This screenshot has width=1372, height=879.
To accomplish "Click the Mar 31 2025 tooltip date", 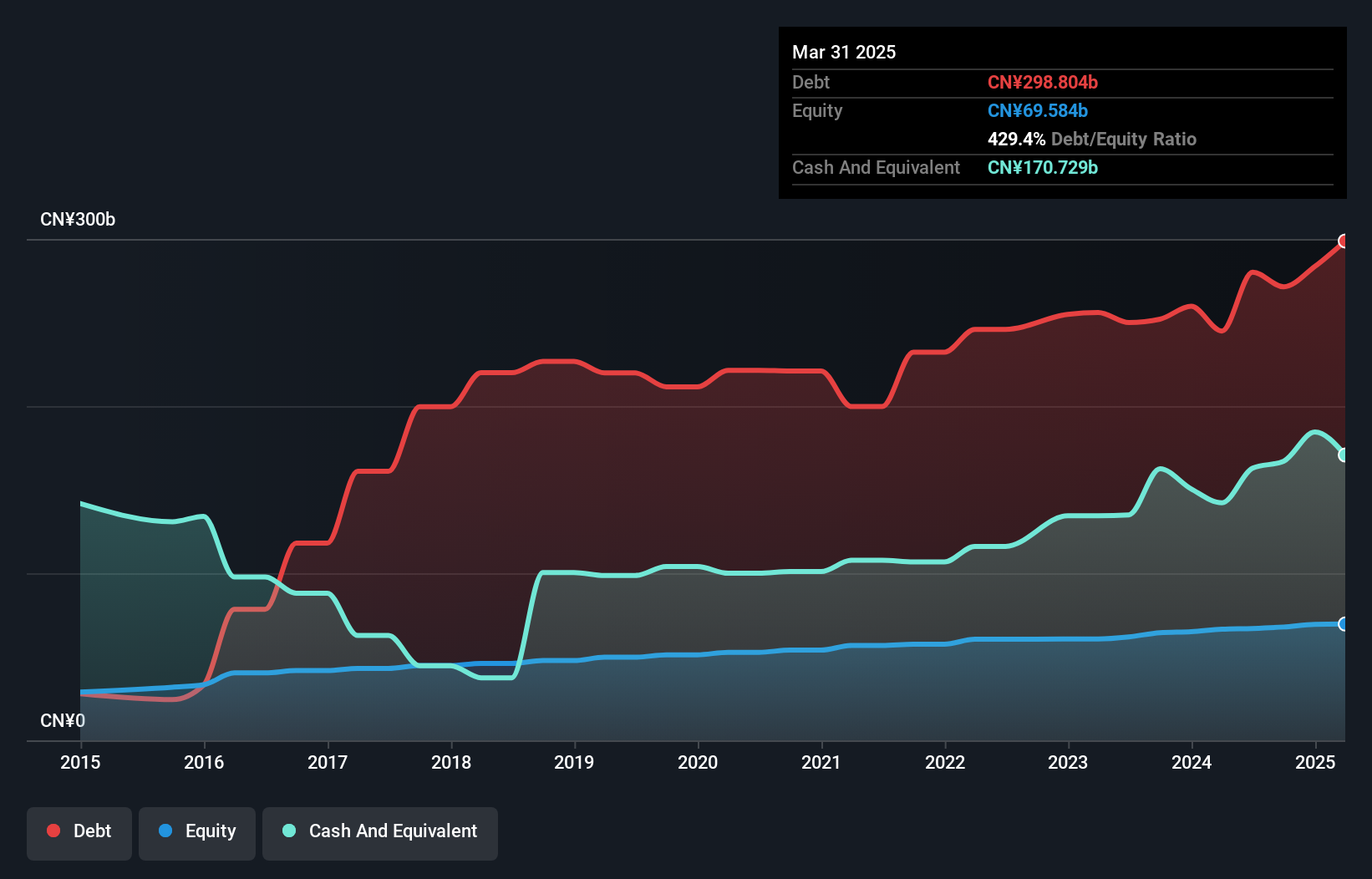I will [844, 53].
